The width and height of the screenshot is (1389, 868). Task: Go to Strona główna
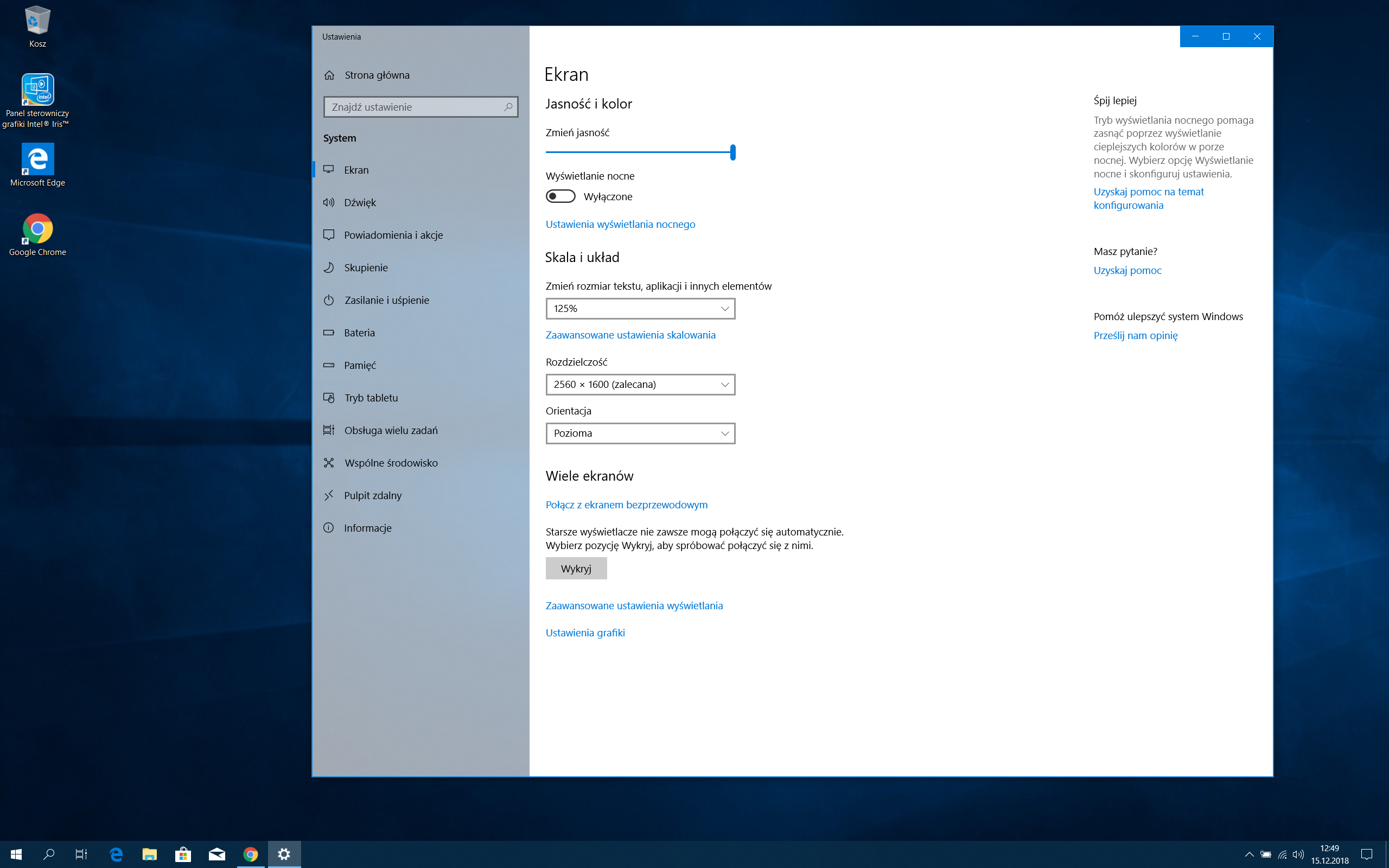[x=420, y=75]
